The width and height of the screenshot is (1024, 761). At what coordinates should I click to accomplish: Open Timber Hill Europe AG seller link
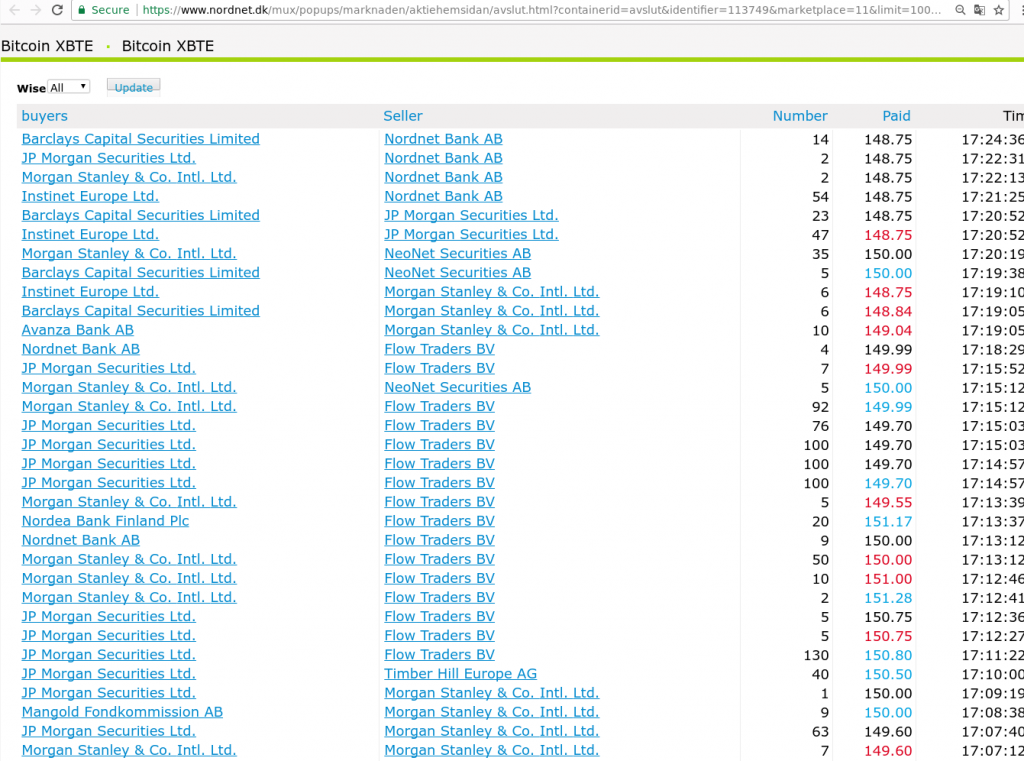click(460, 673)
